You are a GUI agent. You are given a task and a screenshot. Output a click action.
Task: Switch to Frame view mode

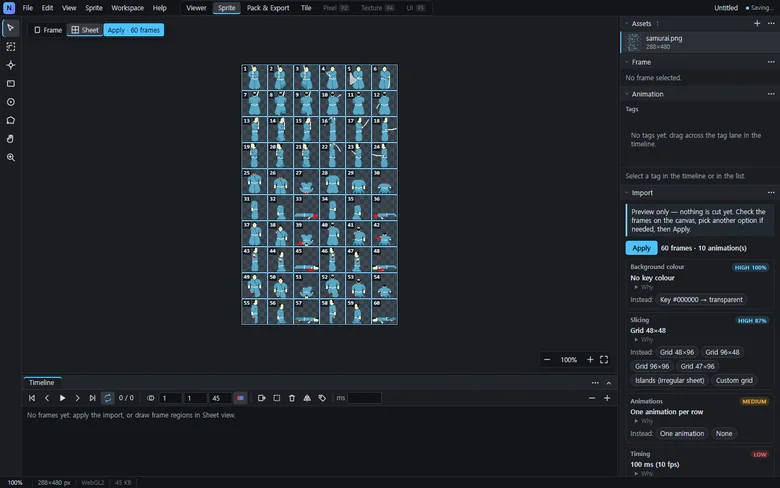(48, 30)
